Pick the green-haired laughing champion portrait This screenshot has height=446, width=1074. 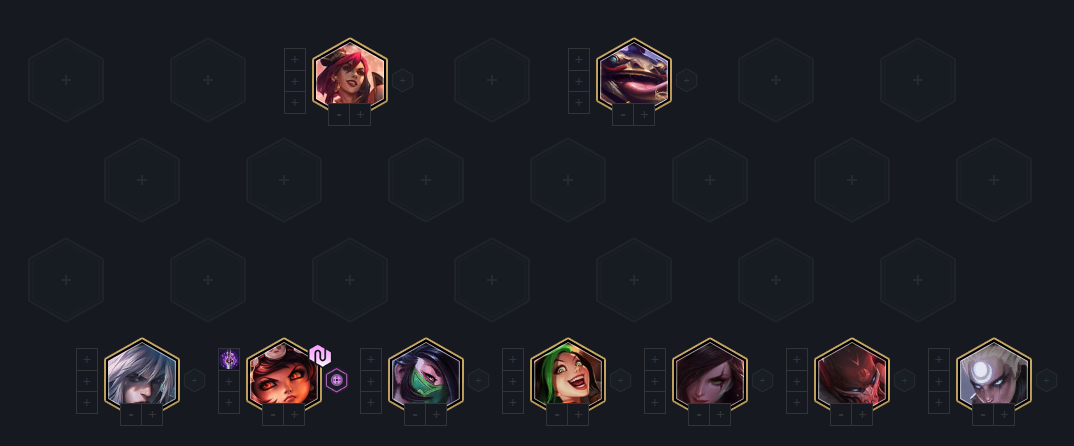tap(568, 374)
